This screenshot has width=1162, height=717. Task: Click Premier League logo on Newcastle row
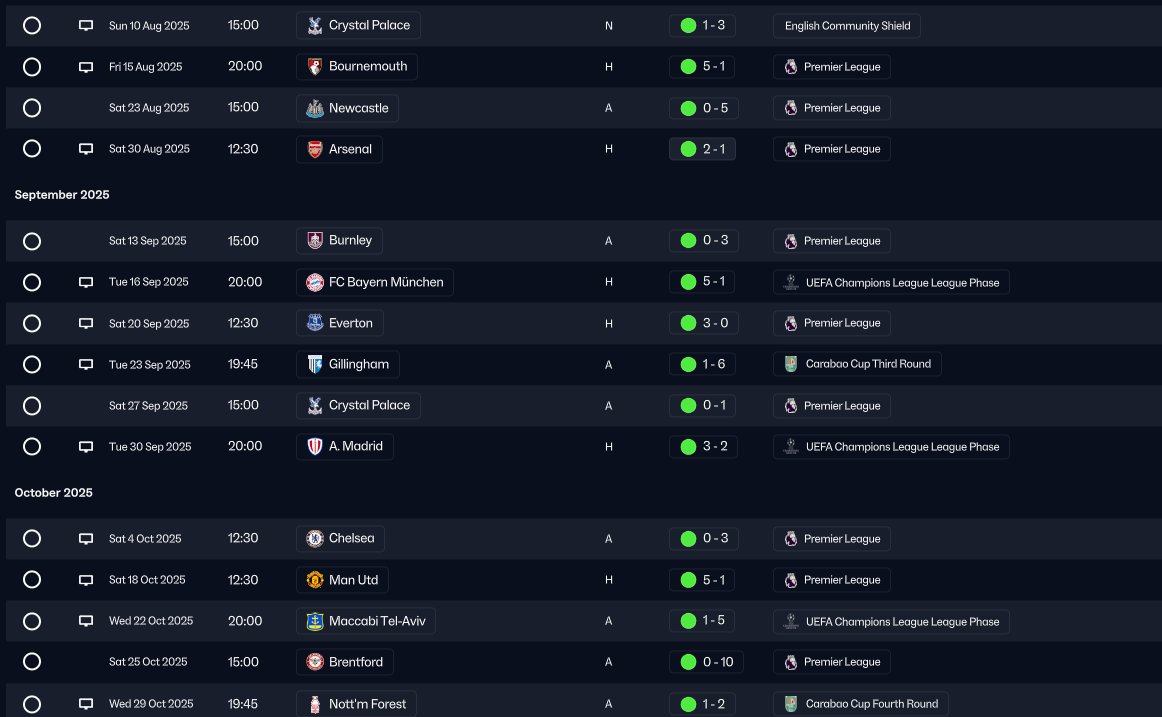coord(791,108)
